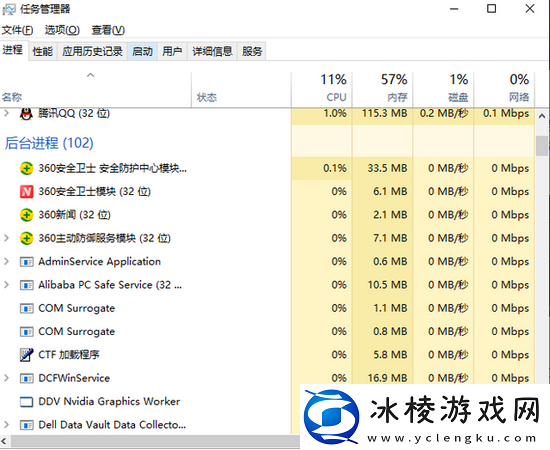The width and height of the screenshot is (550, 450).
Task: Click the CTF 加载程序 pen icon
Action: tap(26, 355)
